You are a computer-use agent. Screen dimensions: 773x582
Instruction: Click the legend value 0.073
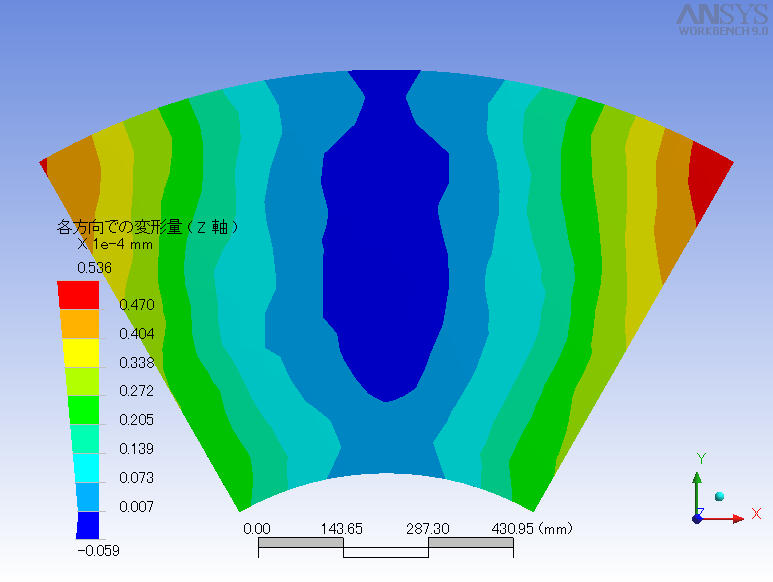point(137,478)
